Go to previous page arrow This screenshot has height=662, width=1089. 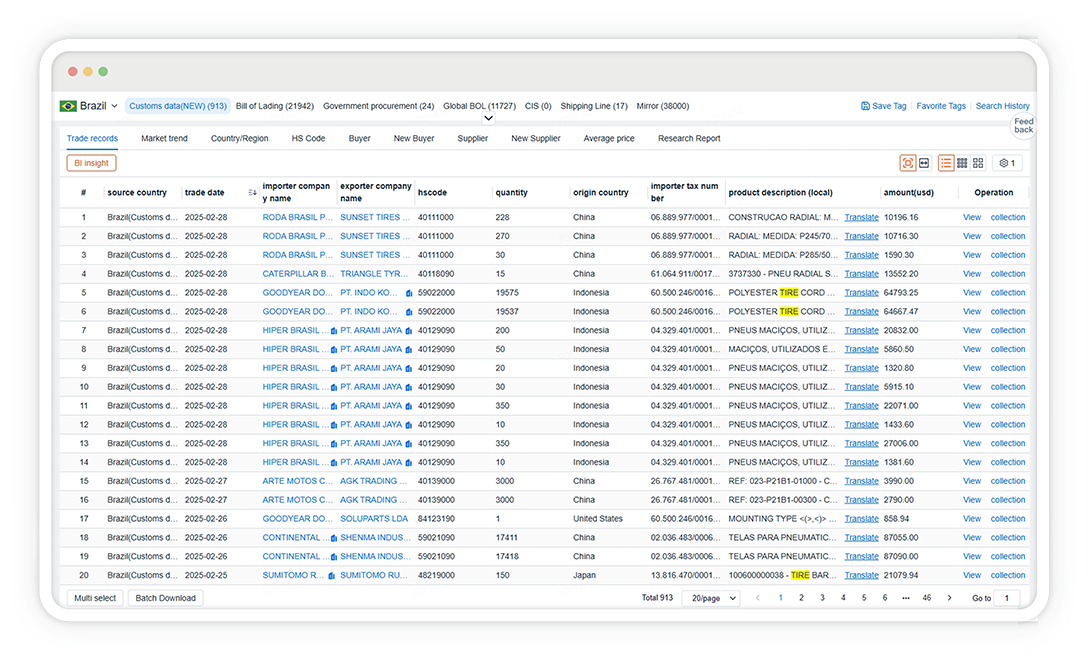coord(758,598)
